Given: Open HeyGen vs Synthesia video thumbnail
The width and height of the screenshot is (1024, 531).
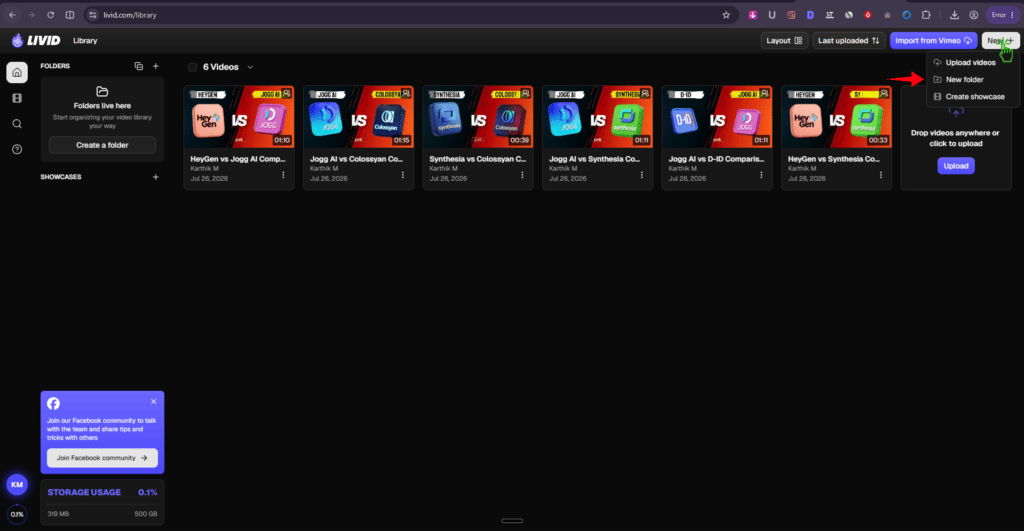Looking at the screenshot, I should pos(836,117).
